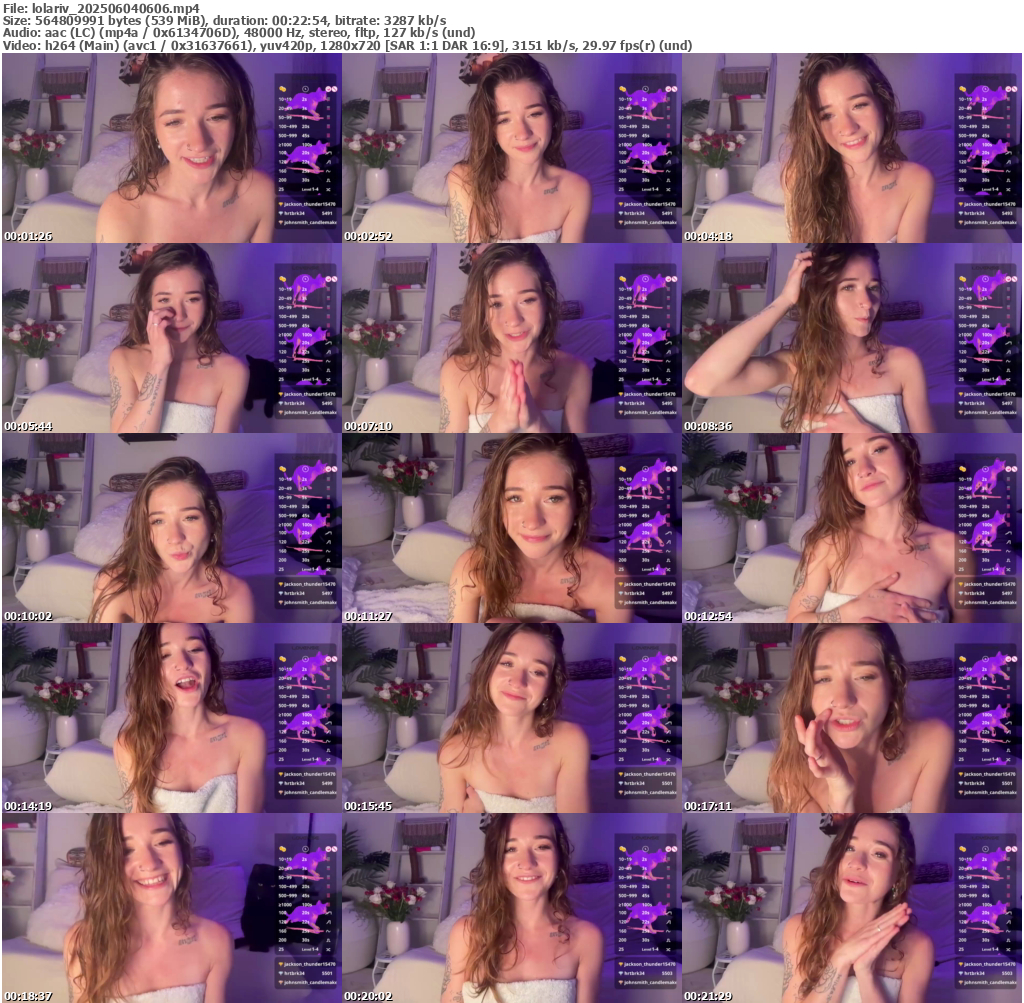
Task: Open the thumbnail at 00:18:37
Action: pyautogui.click(x=172, y=908)
